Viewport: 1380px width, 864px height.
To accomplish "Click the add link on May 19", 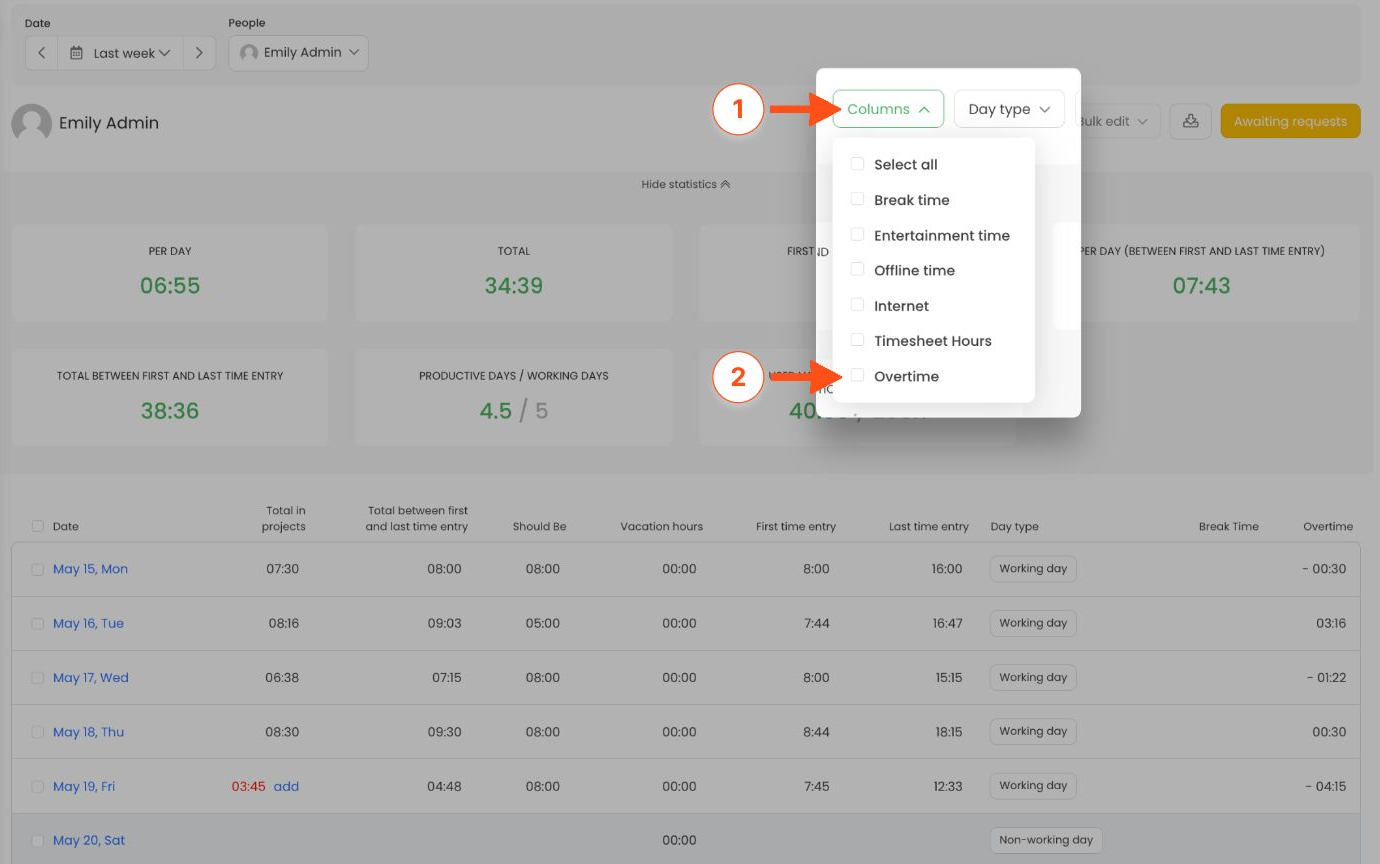I will [x=286, y=786].
